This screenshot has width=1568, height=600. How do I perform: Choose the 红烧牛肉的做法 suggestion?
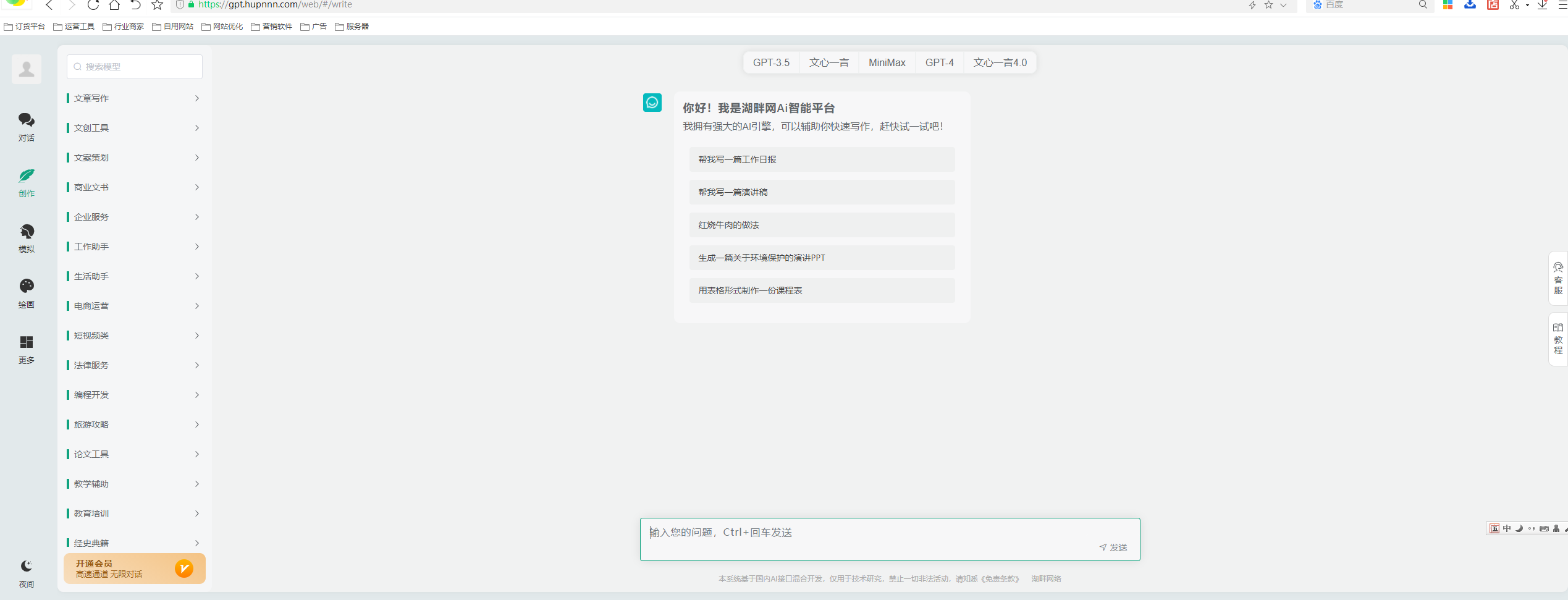821,225
